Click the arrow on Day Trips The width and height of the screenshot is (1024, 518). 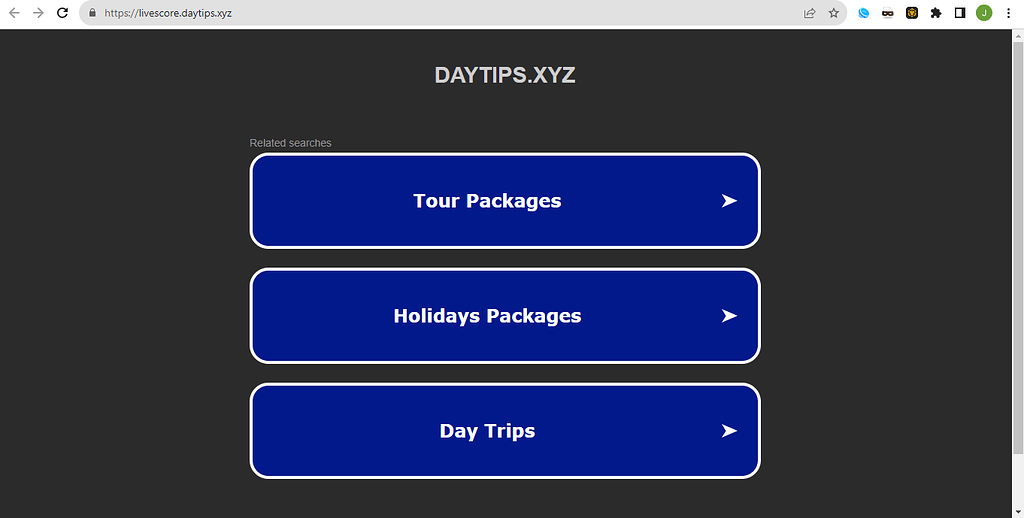click(729, 431)
